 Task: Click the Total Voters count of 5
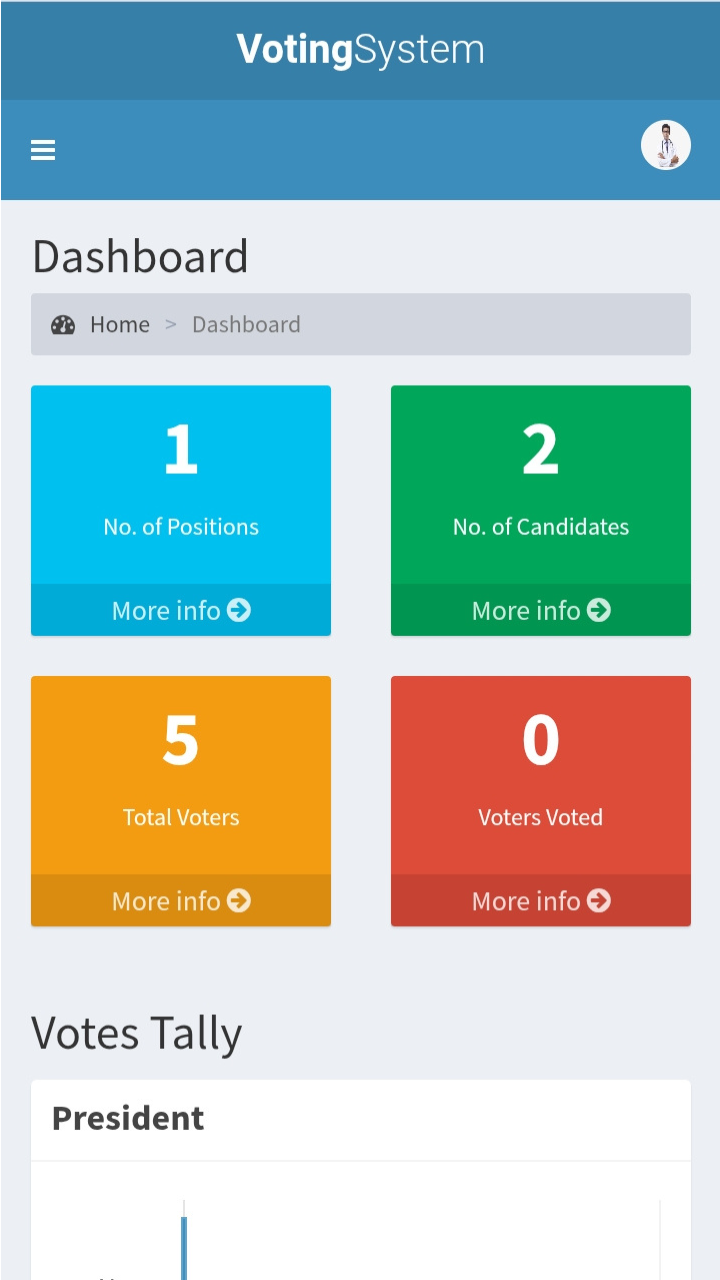tap(181, 740)
